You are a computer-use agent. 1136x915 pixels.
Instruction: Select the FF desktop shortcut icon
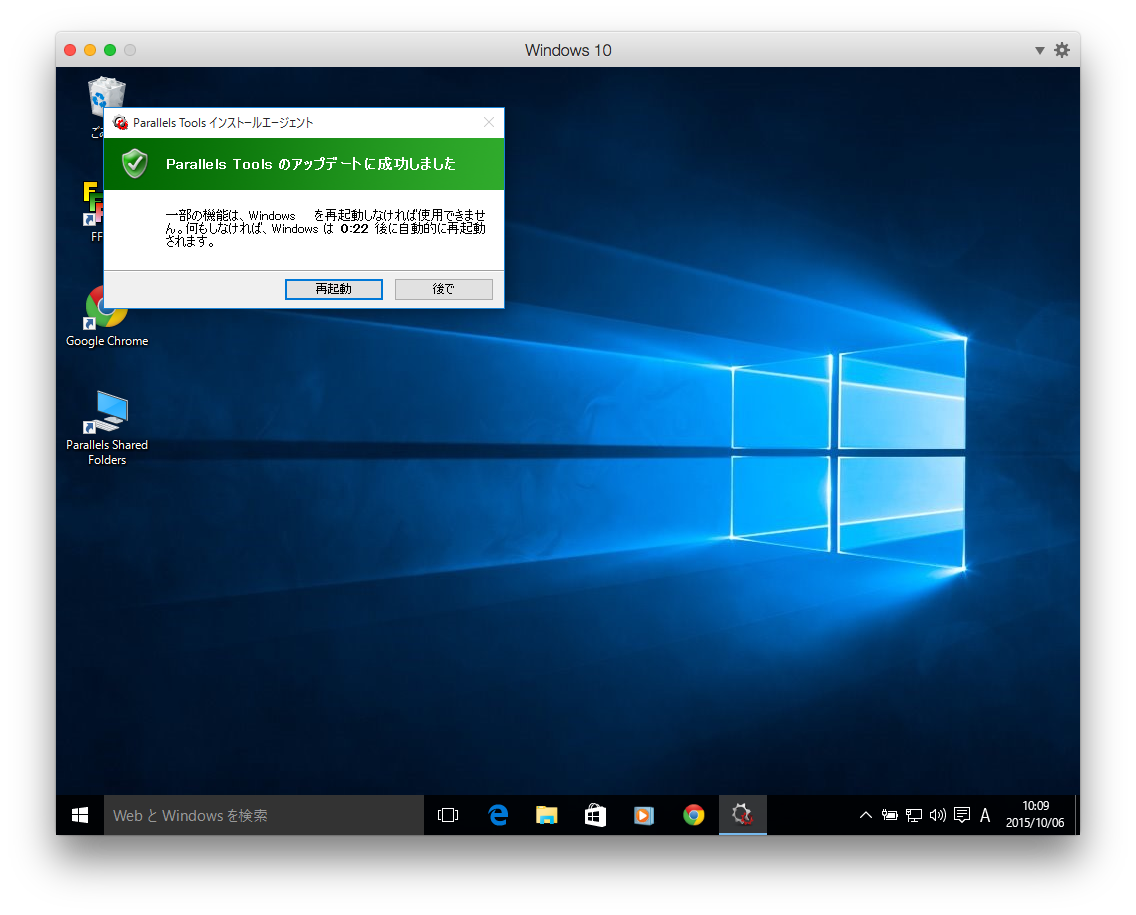[93, 211]
